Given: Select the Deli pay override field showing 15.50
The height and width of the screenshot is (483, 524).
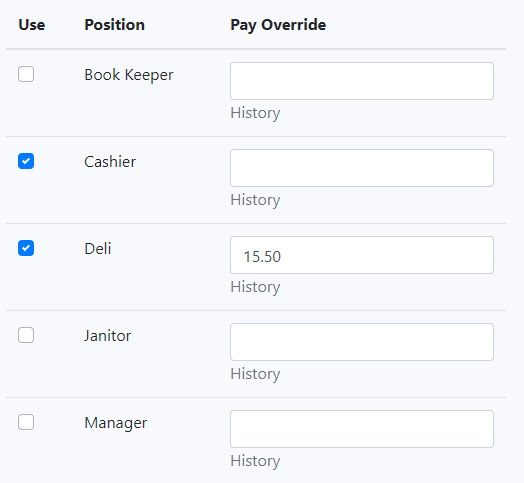Looking at the screenshot, I should click(362, 255).
